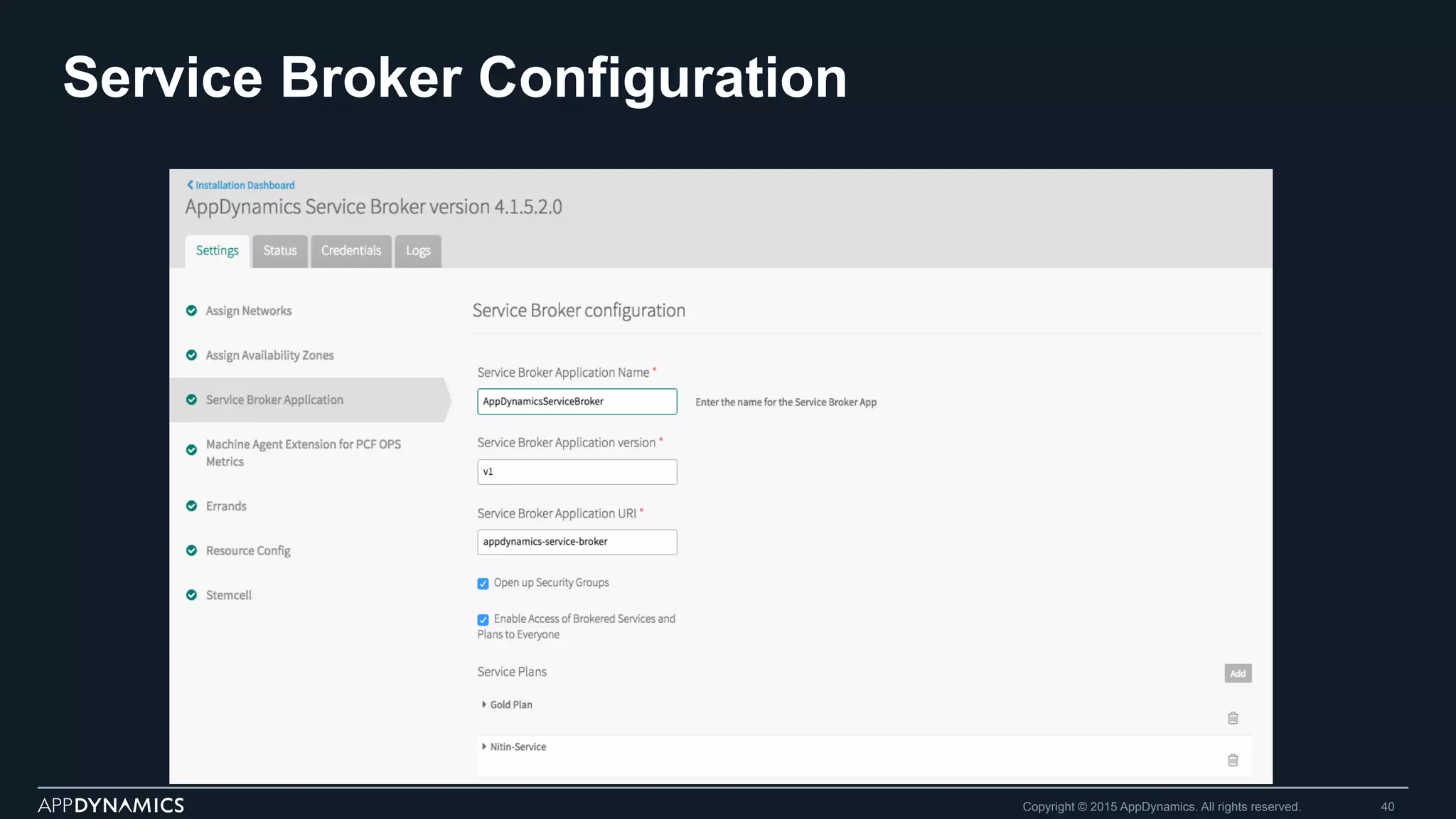The width and height of the screenshot is (1456, 819).
Task: Click hint text 'Enter the name for the Service Broker App'
Action: (x=786, y=402)
